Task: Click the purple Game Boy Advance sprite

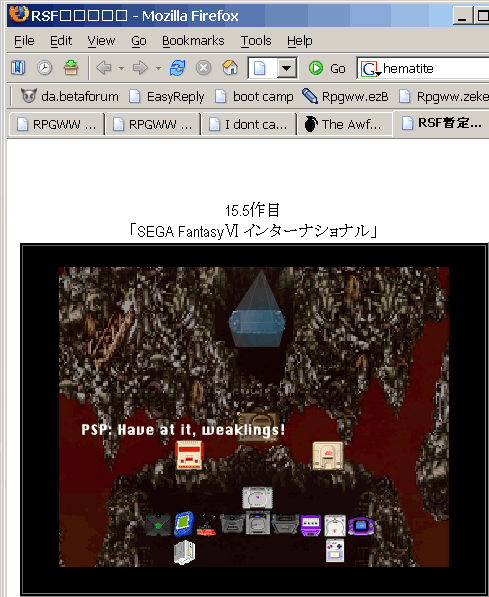Action: pyautogui.click(x=361, y=526)
